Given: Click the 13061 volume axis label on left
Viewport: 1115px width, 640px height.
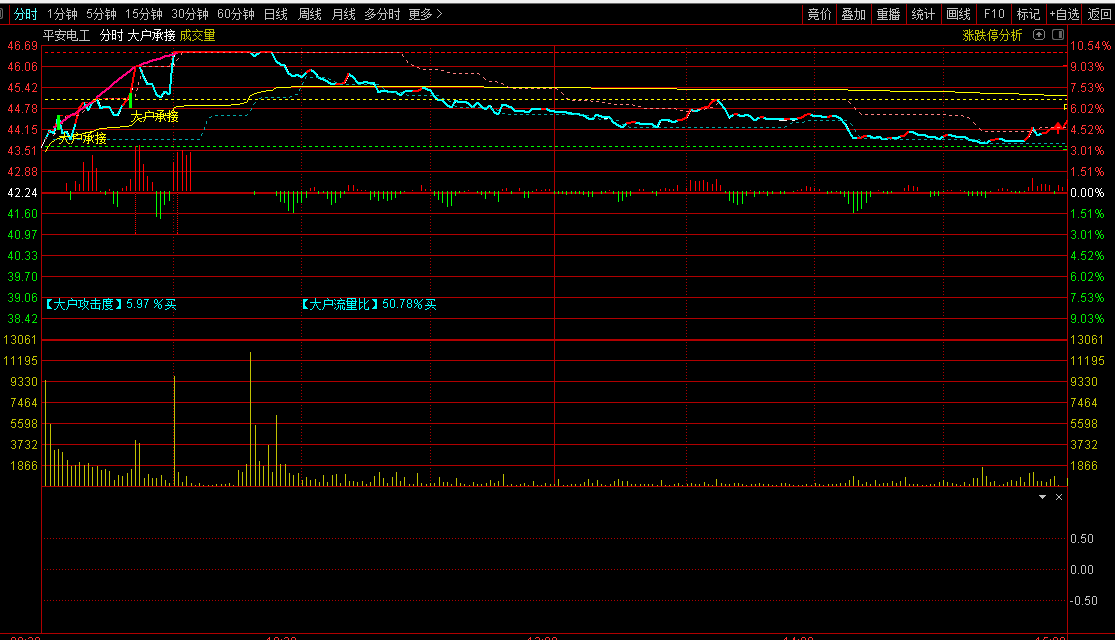Looking at the screenshot, I should coord(20,340).
